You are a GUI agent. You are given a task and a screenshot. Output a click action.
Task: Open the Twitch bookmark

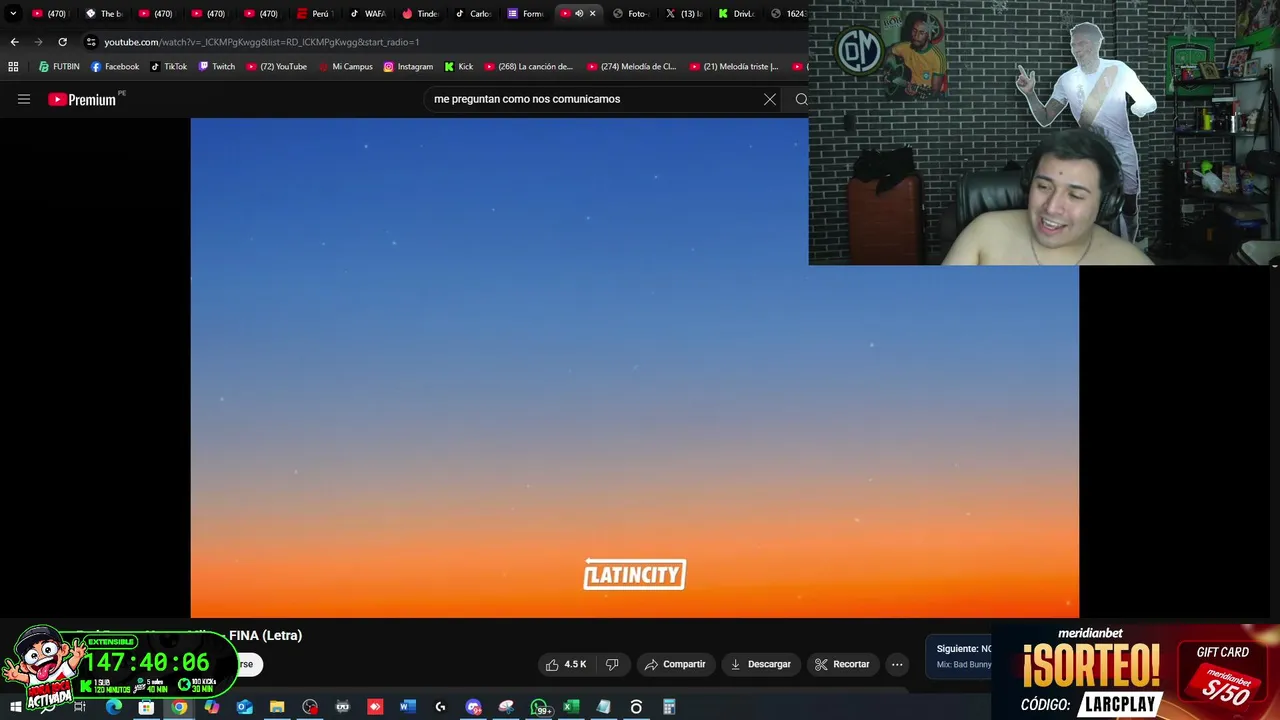217,67
